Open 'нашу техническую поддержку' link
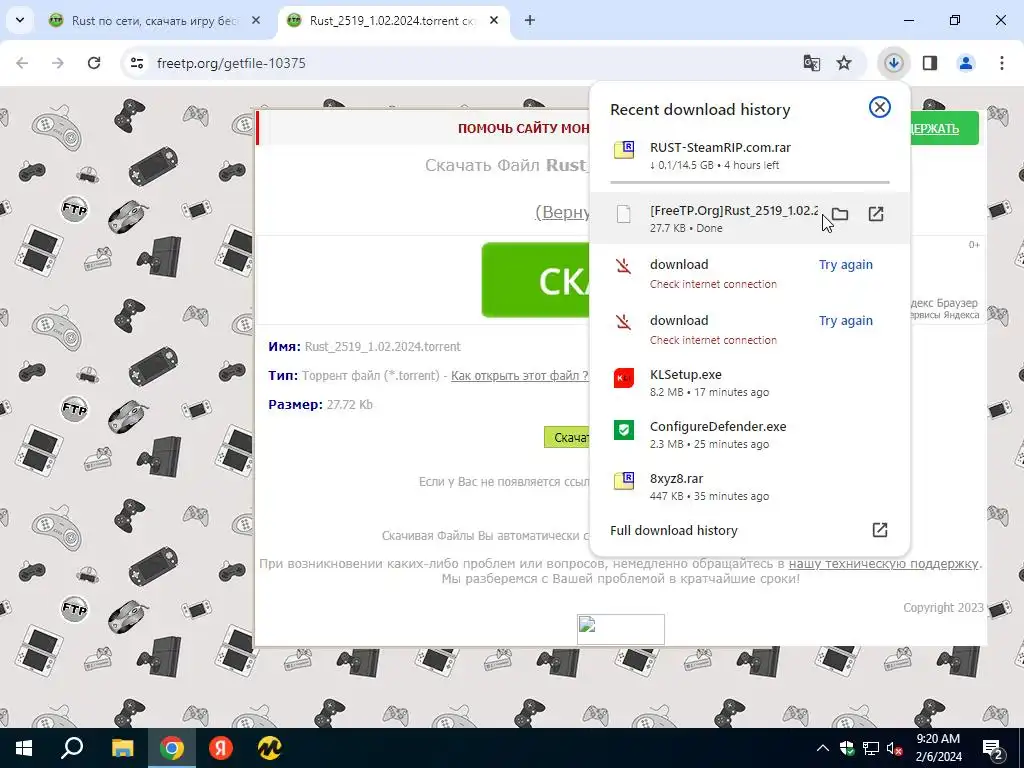This screenshot has width=1024, height=768. click(x=884, y=563)
